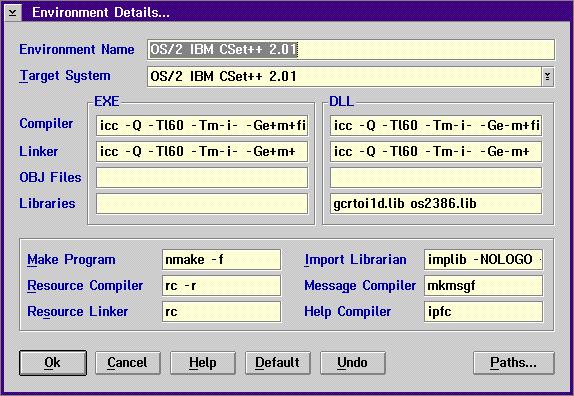Click the Help Compiler label

click(x=347, y=311)
